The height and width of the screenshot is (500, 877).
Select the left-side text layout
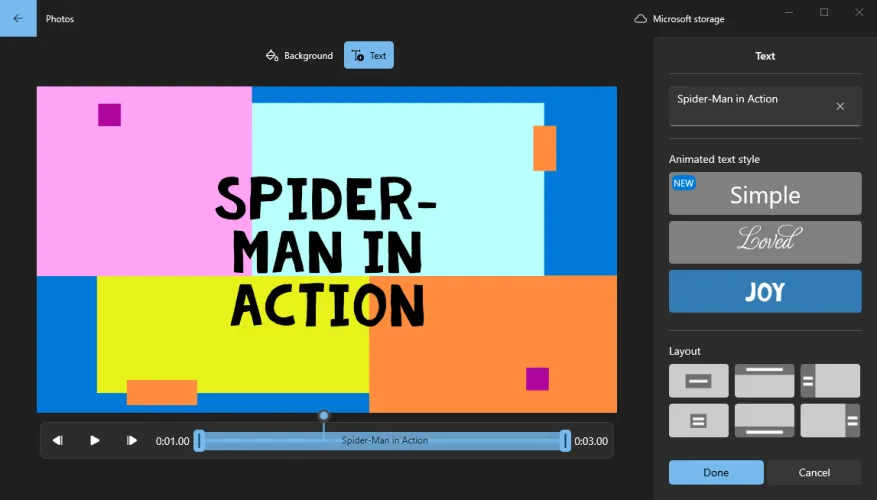click(830, 381)
